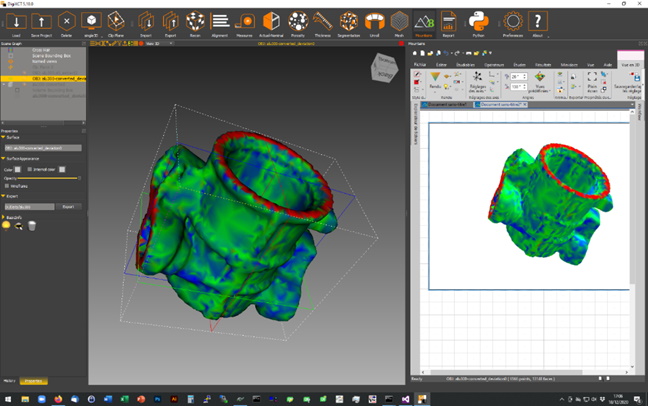Open the Windows Start menu
The height and width of the screenshot is (406, 648).
[8, 399]
